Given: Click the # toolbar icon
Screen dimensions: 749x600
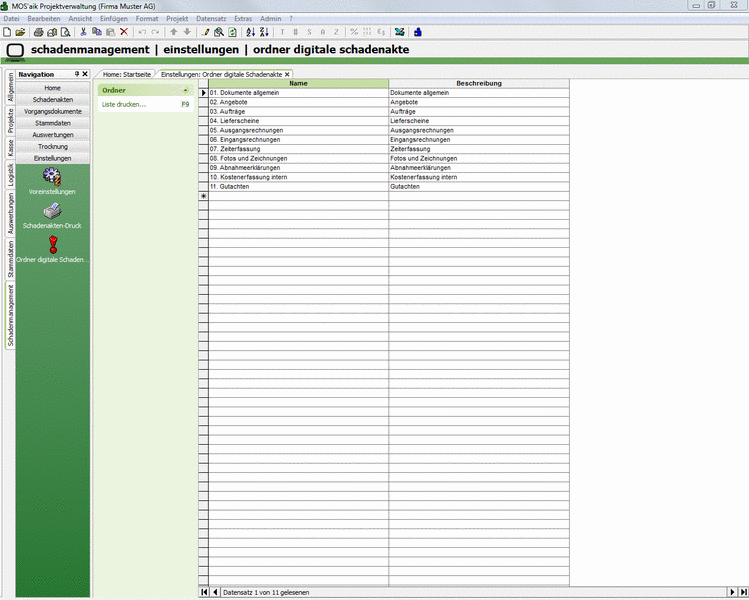Looking at the screenshot, I should (296, 32).
